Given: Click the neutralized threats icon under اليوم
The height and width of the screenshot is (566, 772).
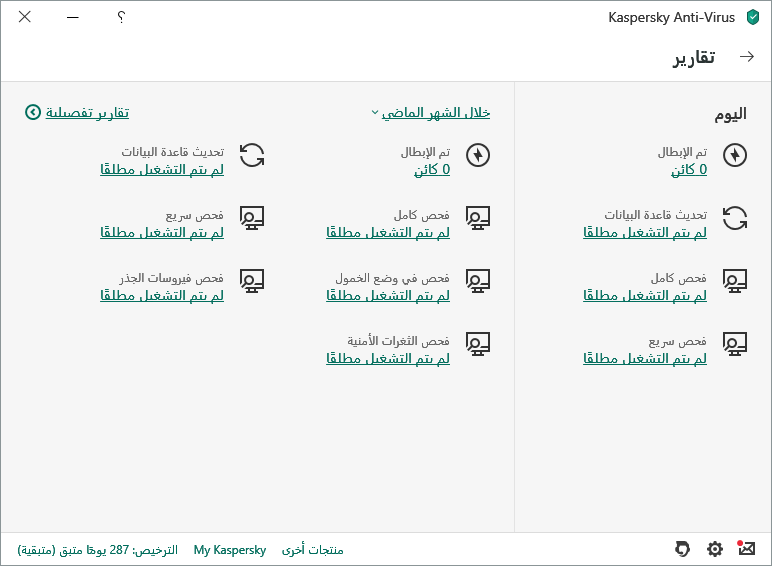Looking at the screenshot, I should point(735,155).
